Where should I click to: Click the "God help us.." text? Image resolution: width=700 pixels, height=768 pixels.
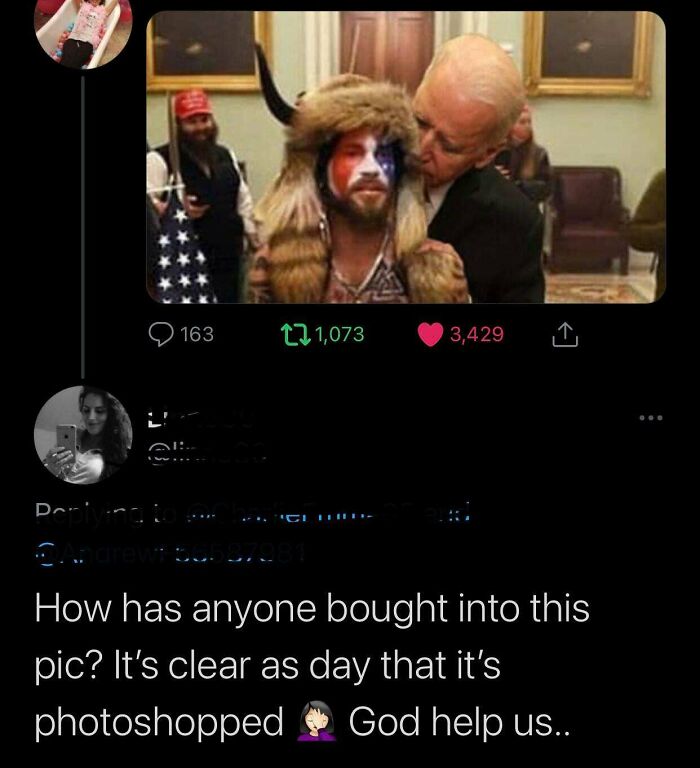pyautogui.click(x=459, y=721)
